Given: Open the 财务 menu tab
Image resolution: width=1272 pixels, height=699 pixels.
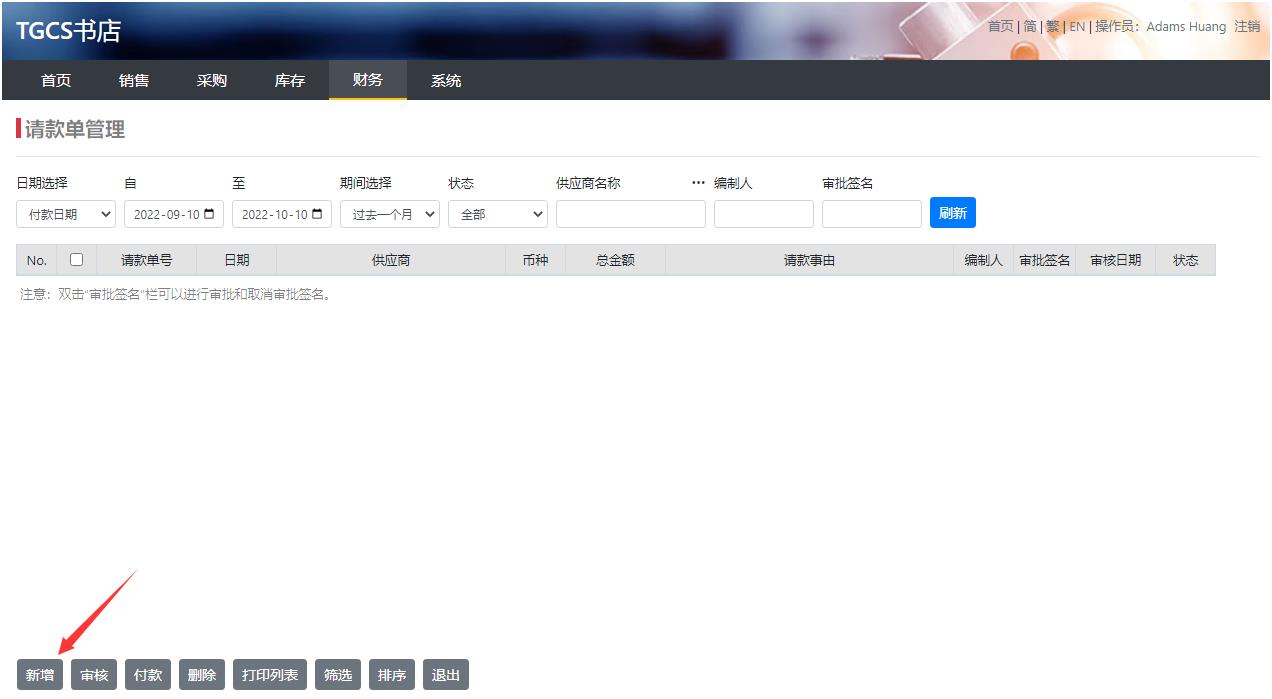Looking at the screenshot, I should click(368, 80).
